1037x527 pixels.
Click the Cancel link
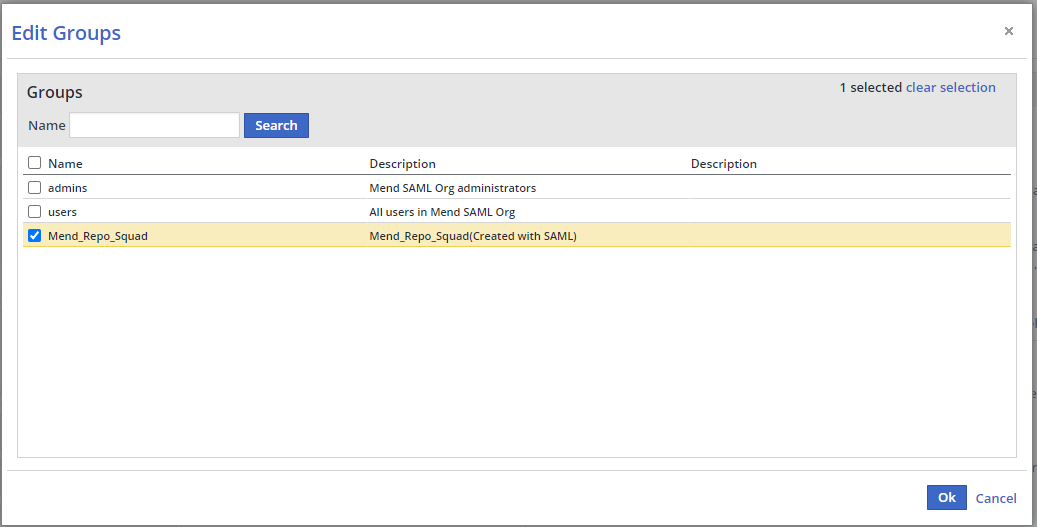coord(995,498)
